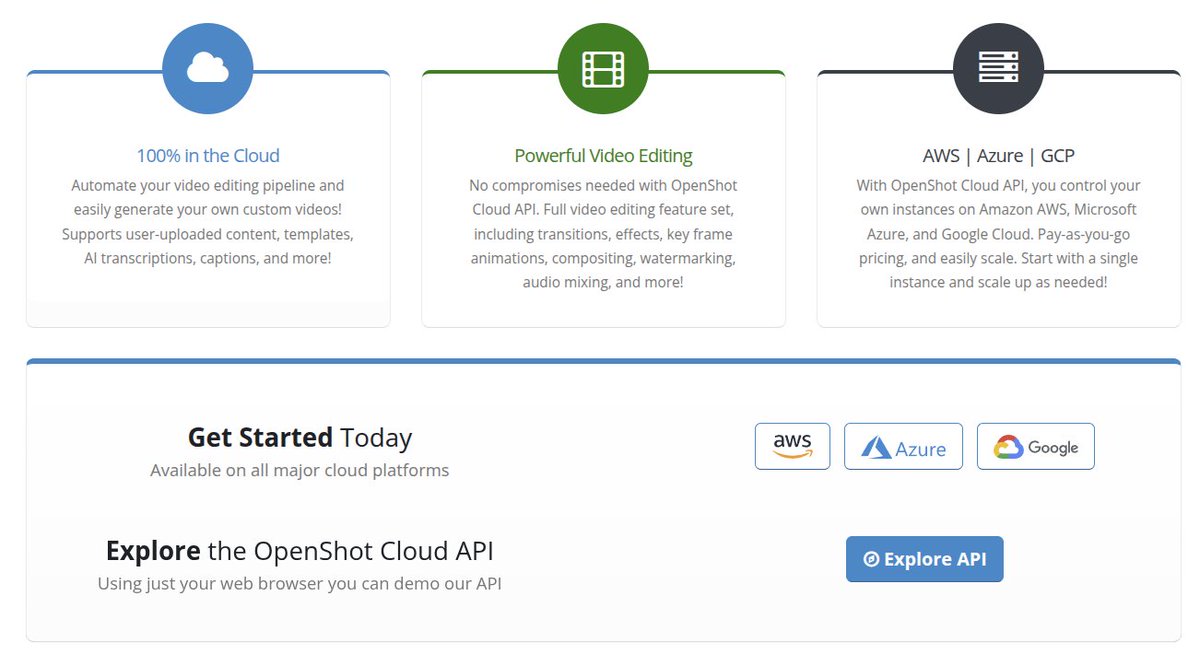The height and width of the screenshot is (654, 1200).
Task: Click the blue cloud icon above the first card
Action: (x=207, y=68)
